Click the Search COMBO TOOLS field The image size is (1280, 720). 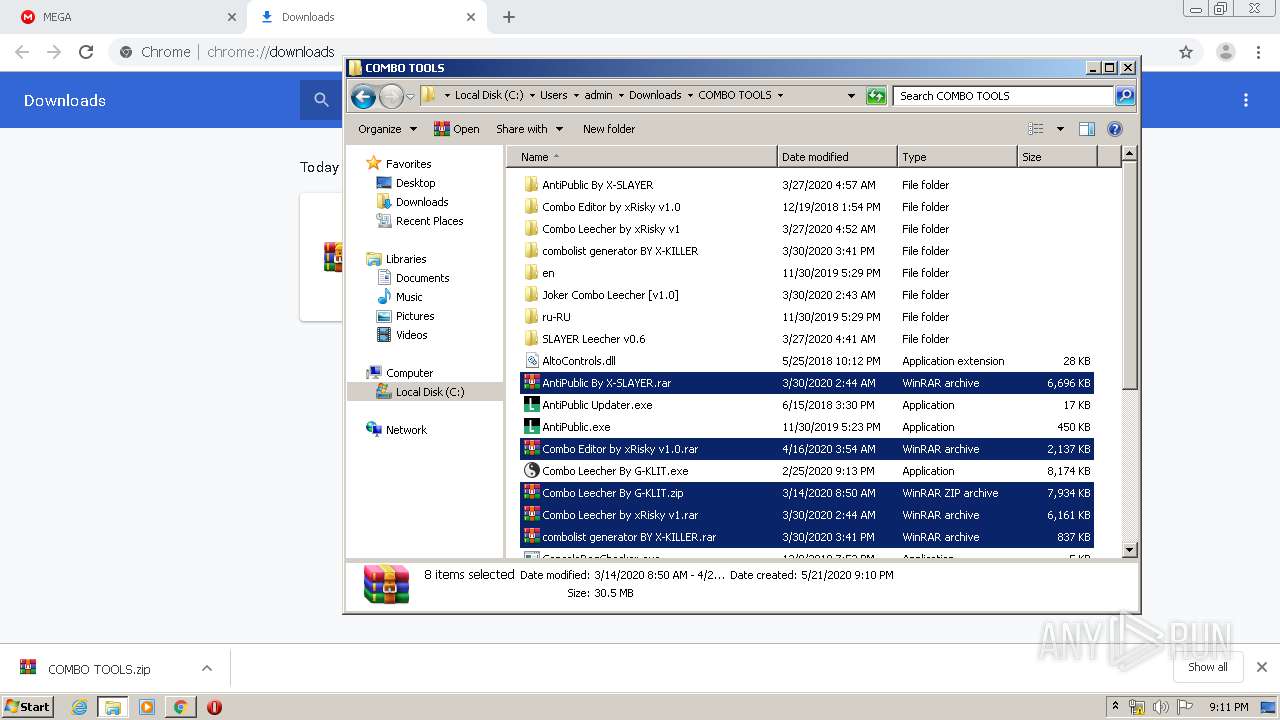coord(1003,96)
